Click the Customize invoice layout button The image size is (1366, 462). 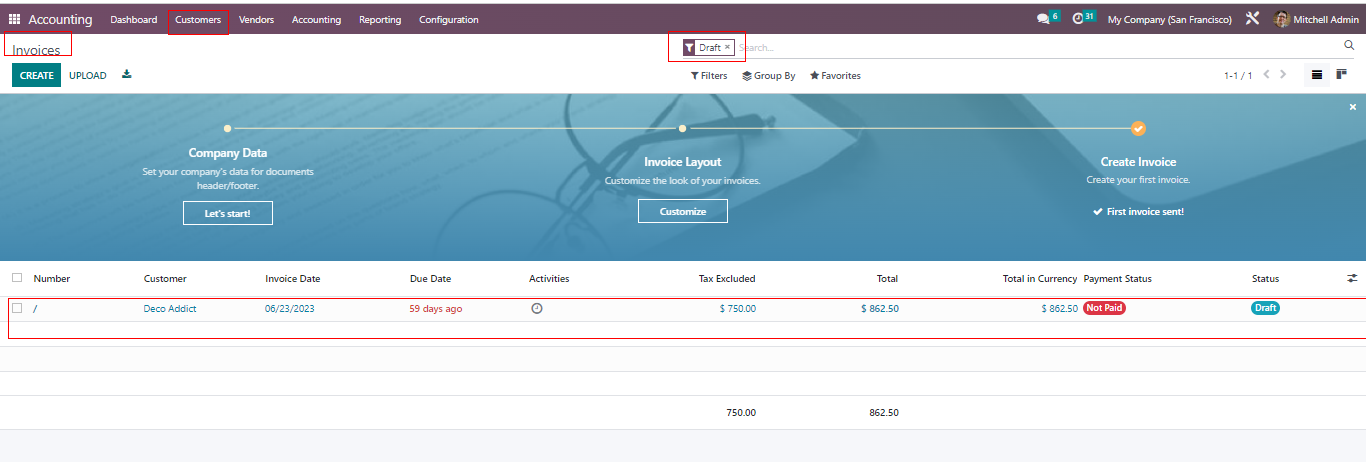(x=683, y=212)
